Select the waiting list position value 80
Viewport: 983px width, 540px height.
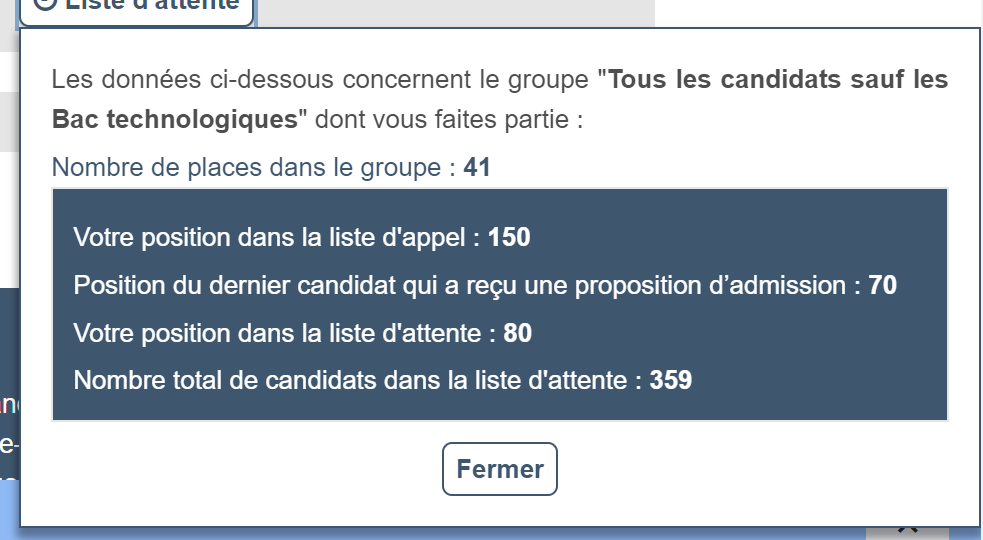518,333
